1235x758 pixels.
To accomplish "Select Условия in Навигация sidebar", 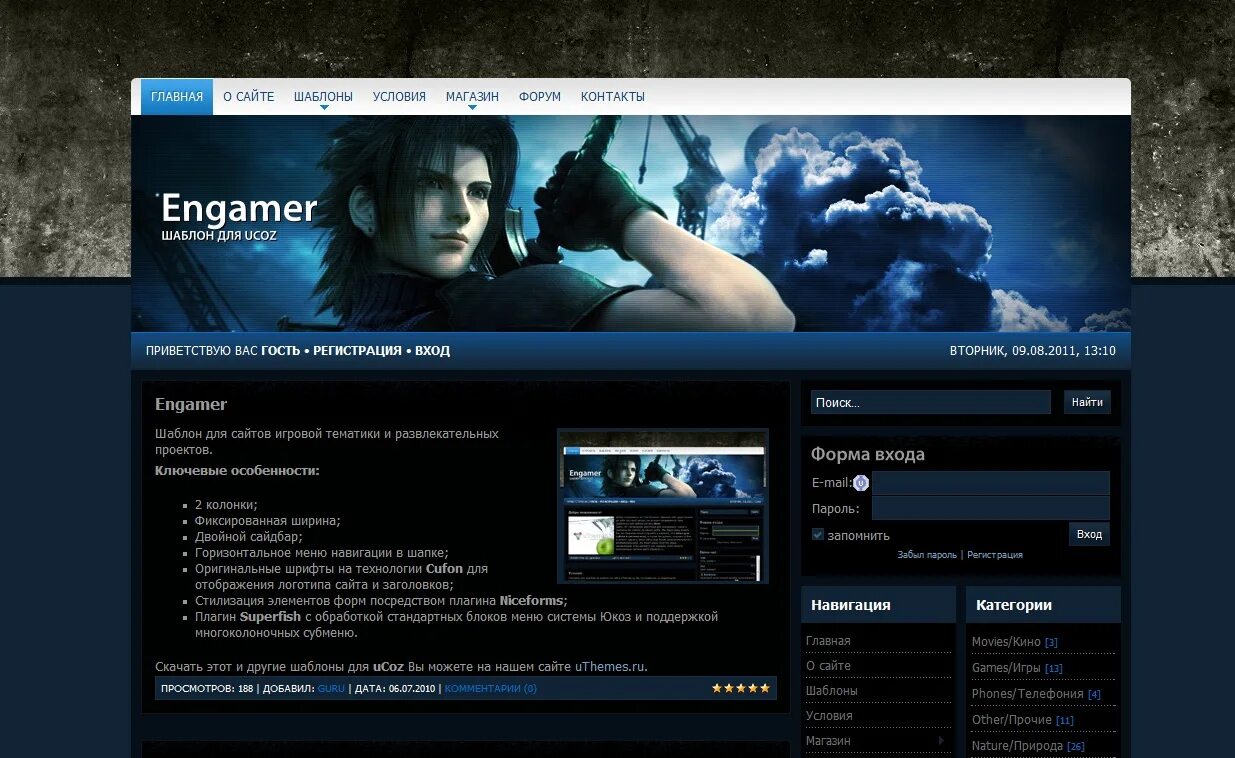I will [829, 716].
